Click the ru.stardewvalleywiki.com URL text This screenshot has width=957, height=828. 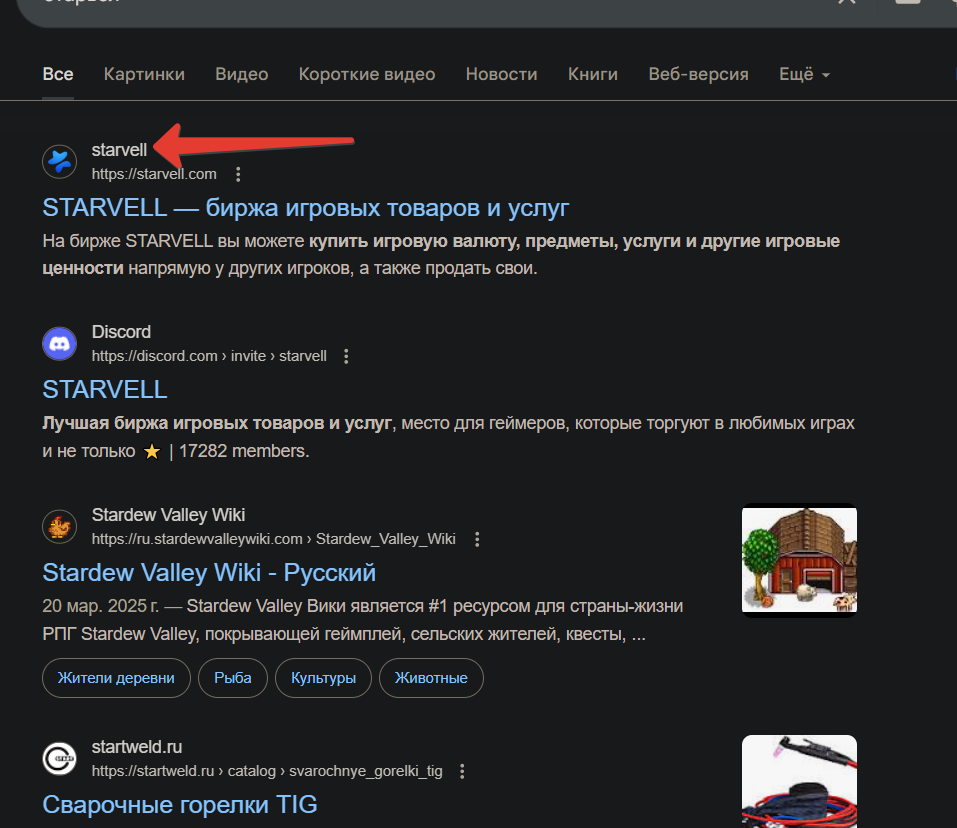(273, 539)
